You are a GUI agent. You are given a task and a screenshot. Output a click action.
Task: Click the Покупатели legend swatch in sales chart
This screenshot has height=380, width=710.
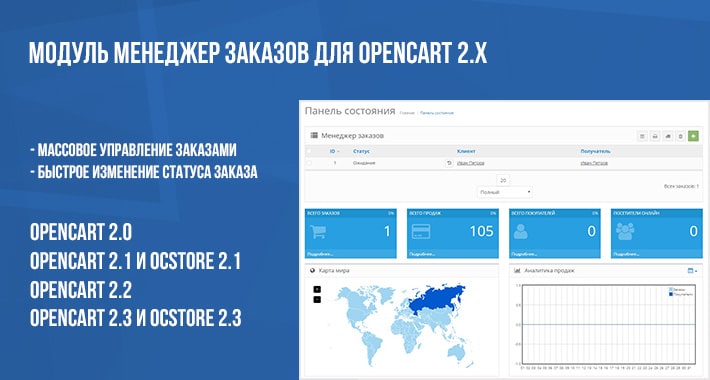click(x=671, y=294)
